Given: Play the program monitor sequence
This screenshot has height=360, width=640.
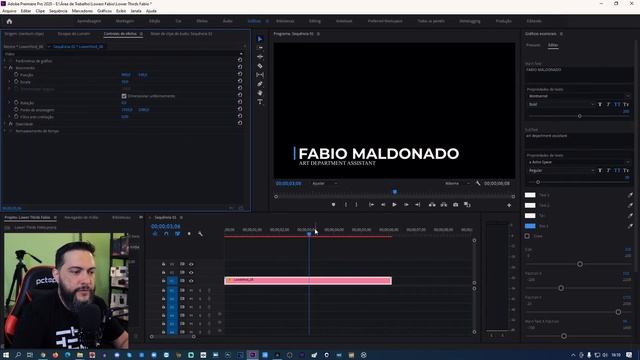Looking at the screenshot, I should pos(394,204).
